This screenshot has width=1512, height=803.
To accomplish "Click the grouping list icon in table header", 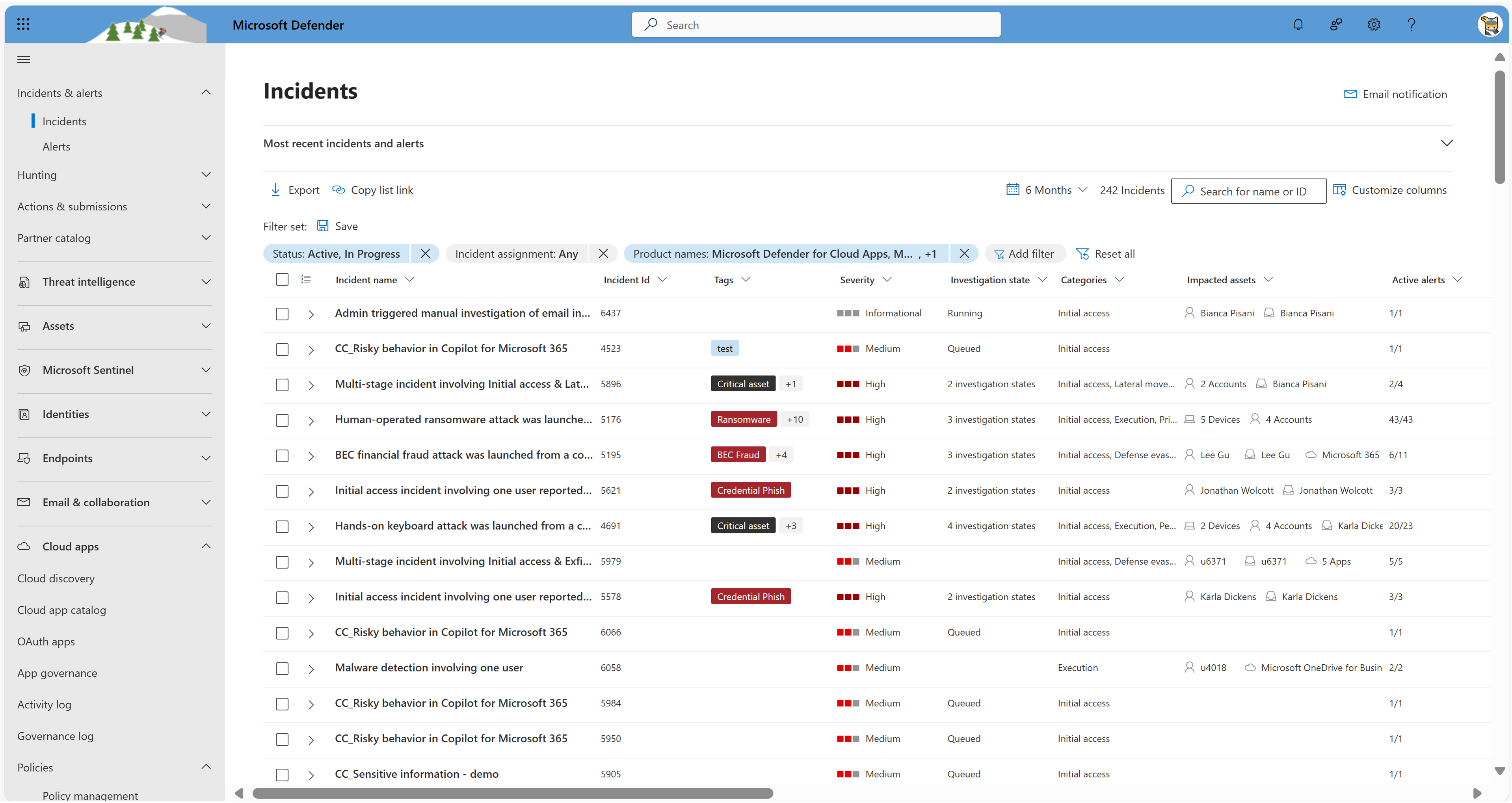I will click(306, 279).
